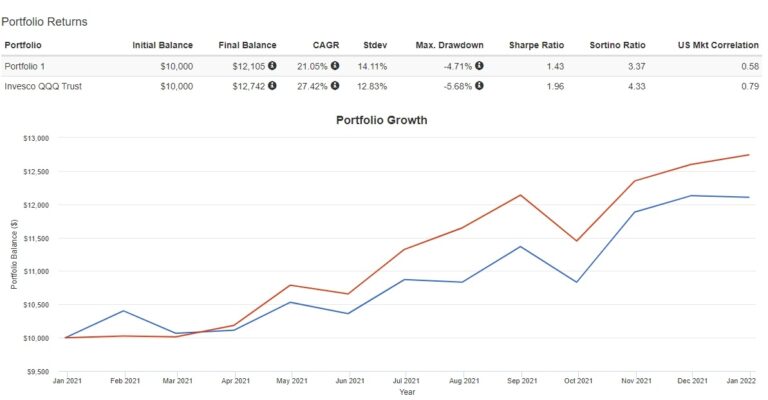This screenshot has width=768, height=400.
Task: Click the US Mkt Correlation column header
Action: click(x=713, y=45)
